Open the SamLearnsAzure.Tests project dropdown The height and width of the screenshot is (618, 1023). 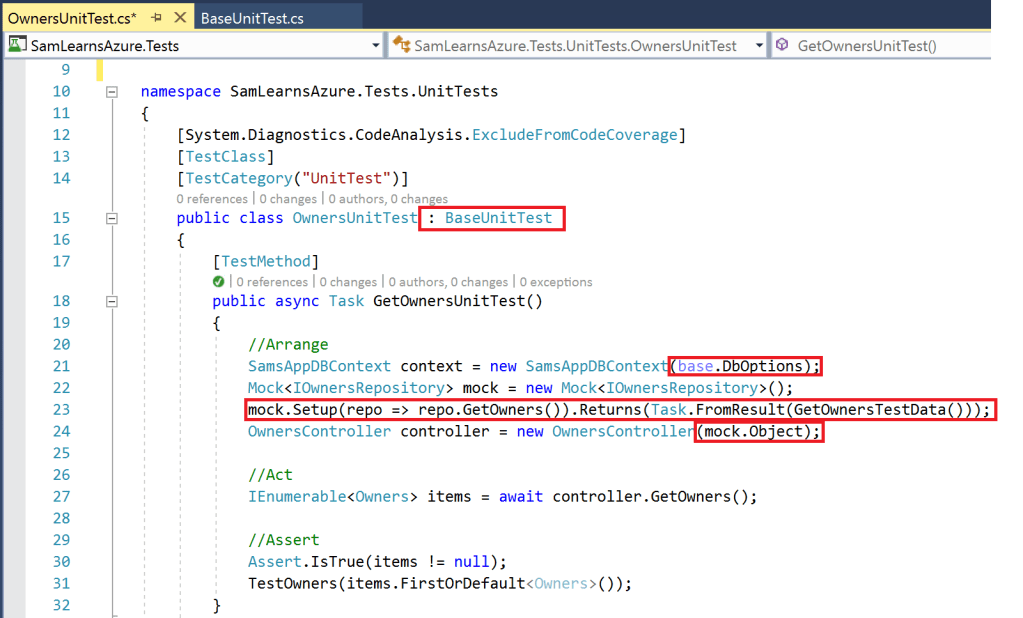pos(376,45)
